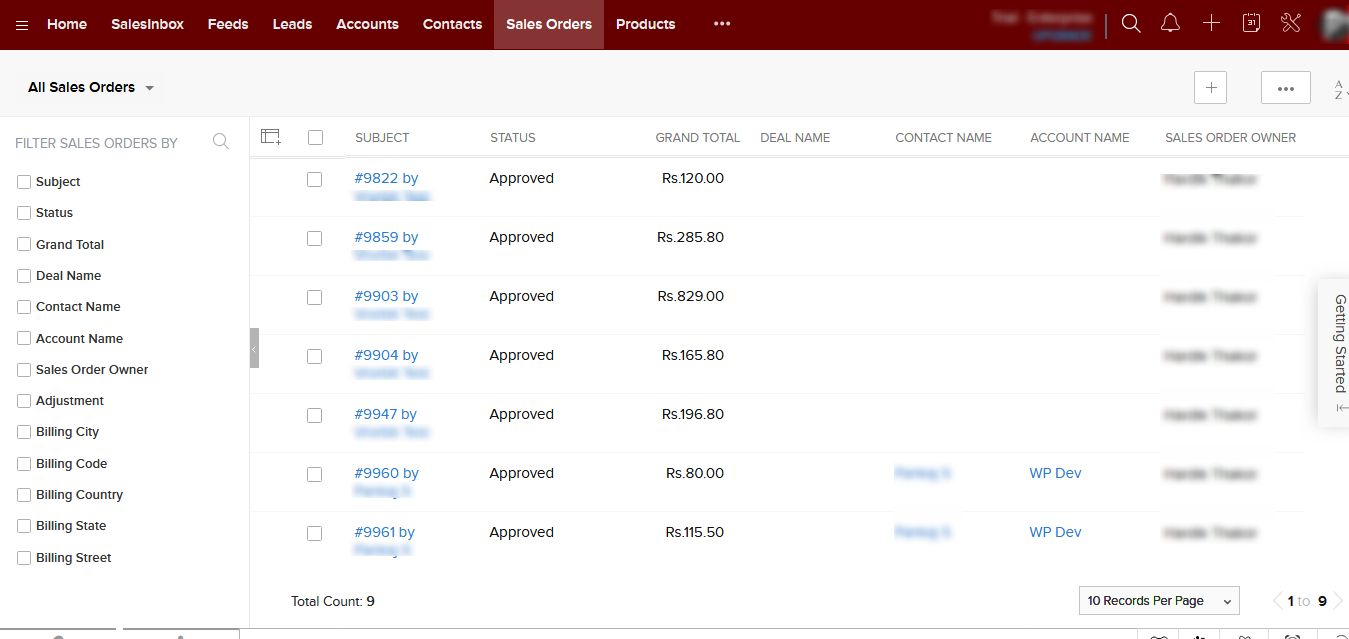This screenshot has height=639, width=1349.
Task: Search filter fields magnifier icon
Action: tap(221, 142)
